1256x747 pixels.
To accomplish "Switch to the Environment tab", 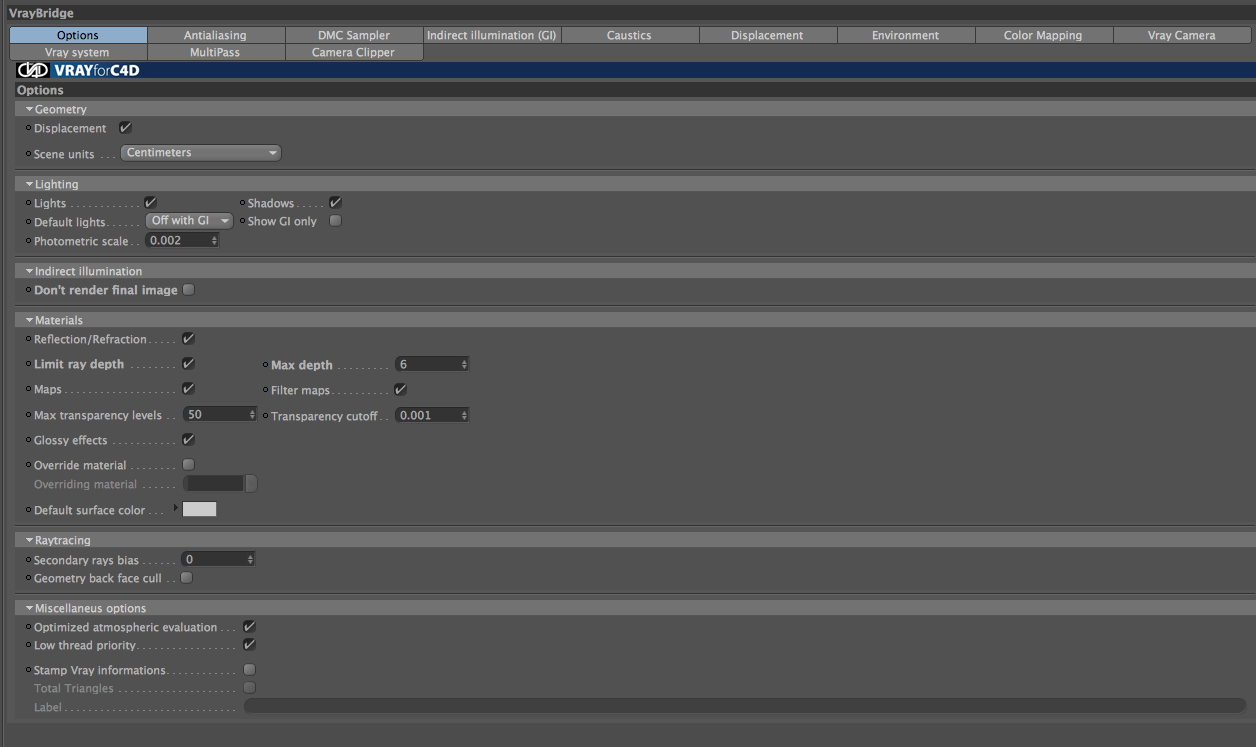I will pyautogui.click(x=905, y=35).
